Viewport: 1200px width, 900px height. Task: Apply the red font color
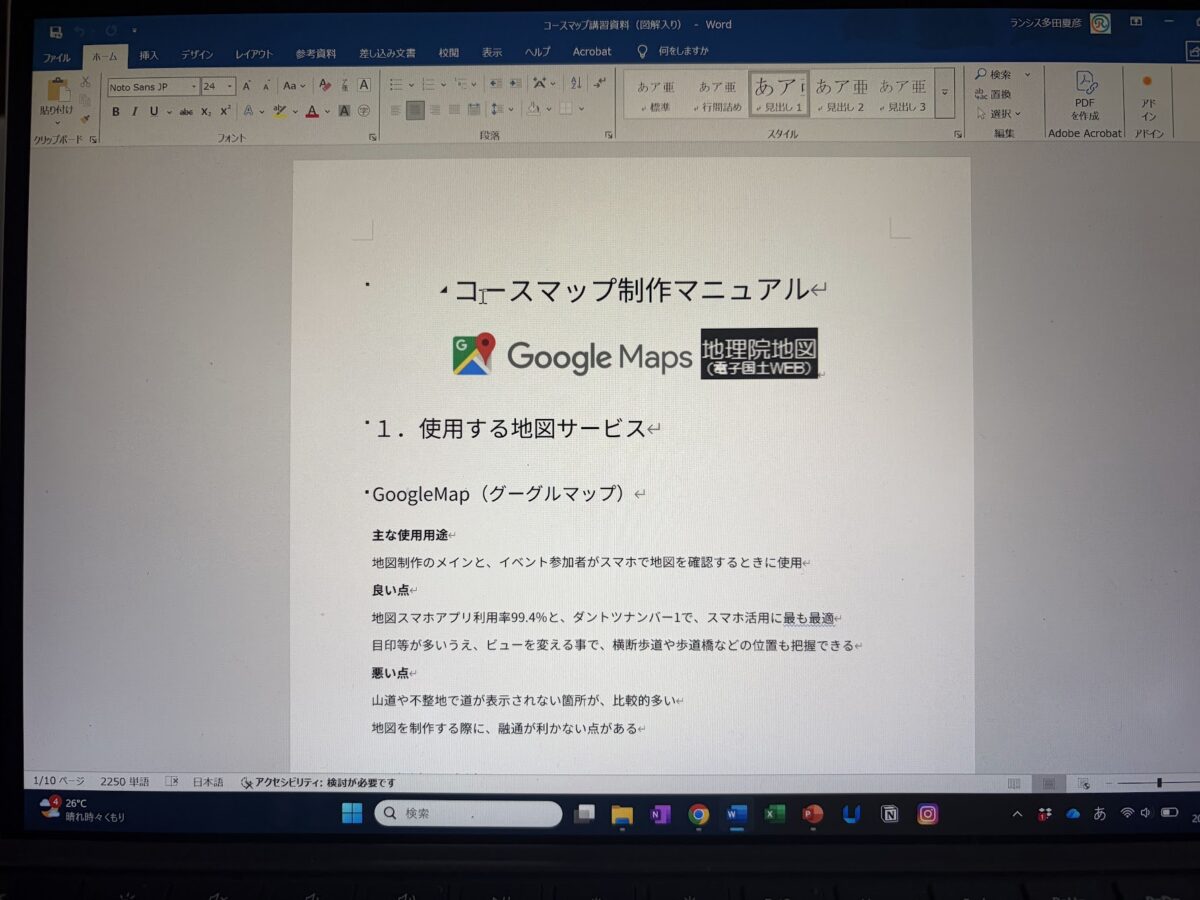coord(312,112)
